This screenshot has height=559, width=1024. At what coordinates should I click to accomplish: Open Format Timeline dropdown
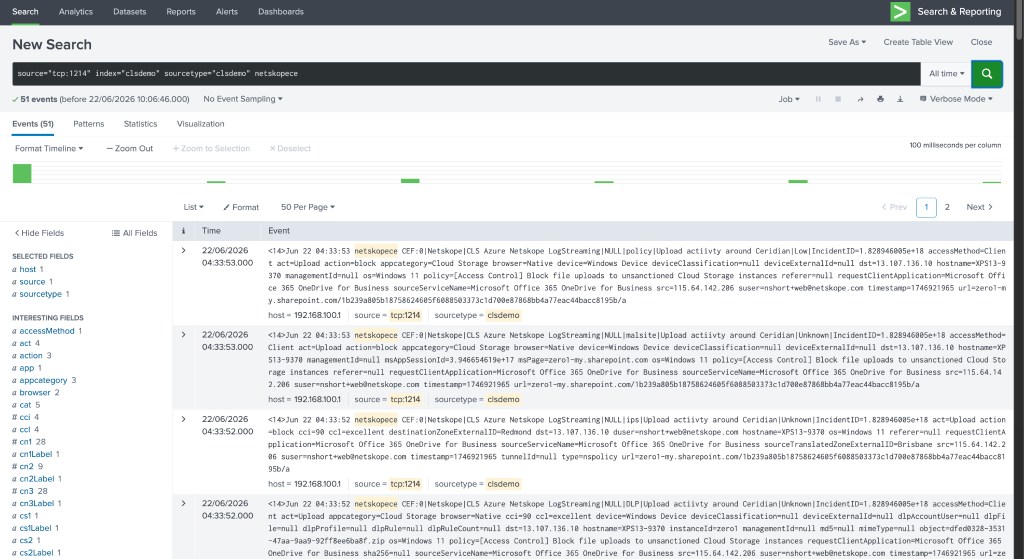pos(49,148)
